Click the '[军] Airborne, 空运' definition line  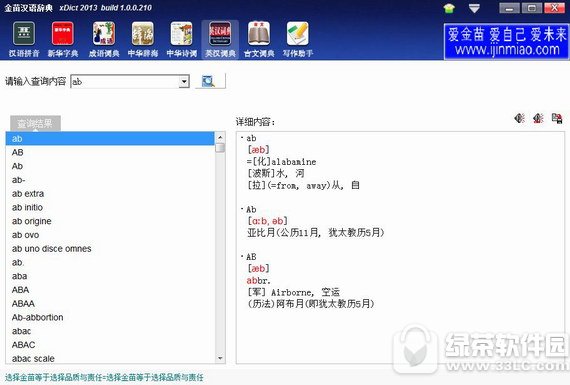[294, 292]
